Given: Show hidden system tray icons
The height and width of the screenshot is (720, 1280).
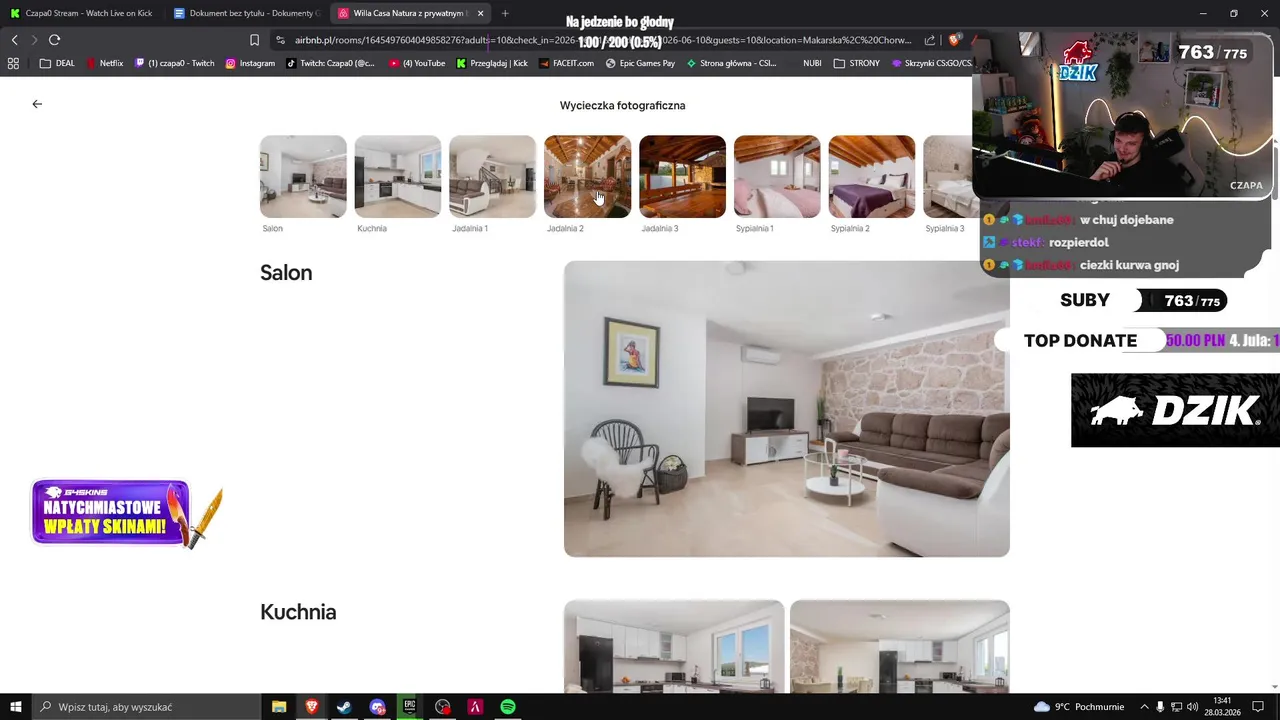Looking at the screenshot, I should tap(1144, 707).
